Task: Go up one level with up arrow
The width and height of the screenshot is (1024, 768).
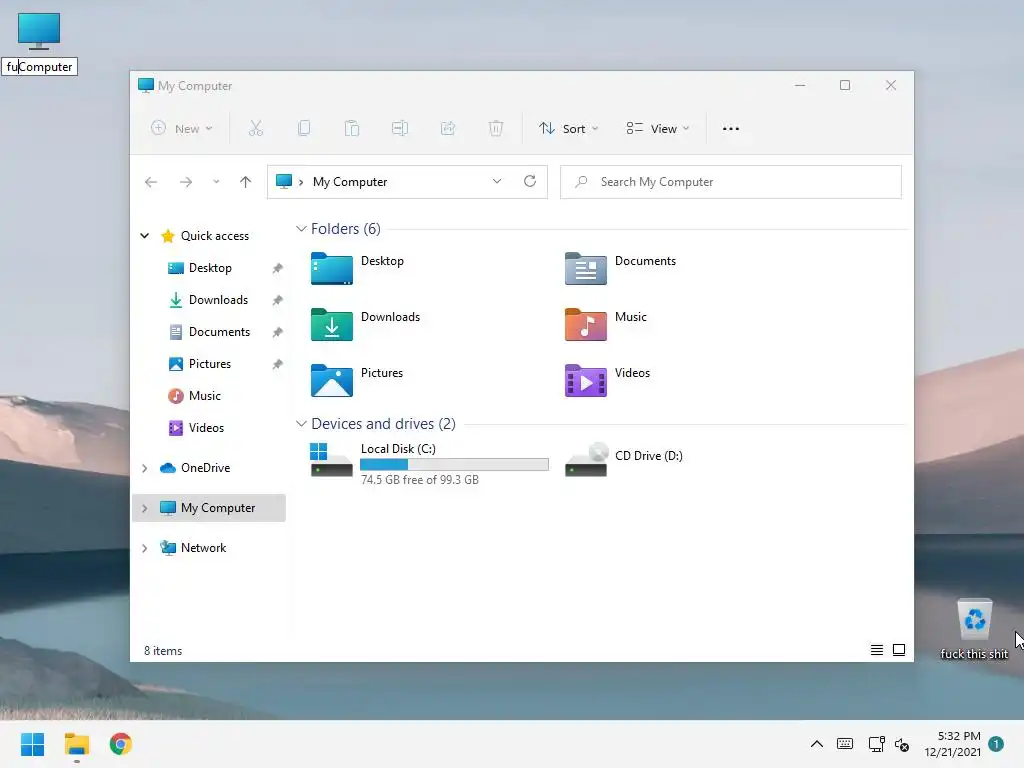Action: coord(246,182)
